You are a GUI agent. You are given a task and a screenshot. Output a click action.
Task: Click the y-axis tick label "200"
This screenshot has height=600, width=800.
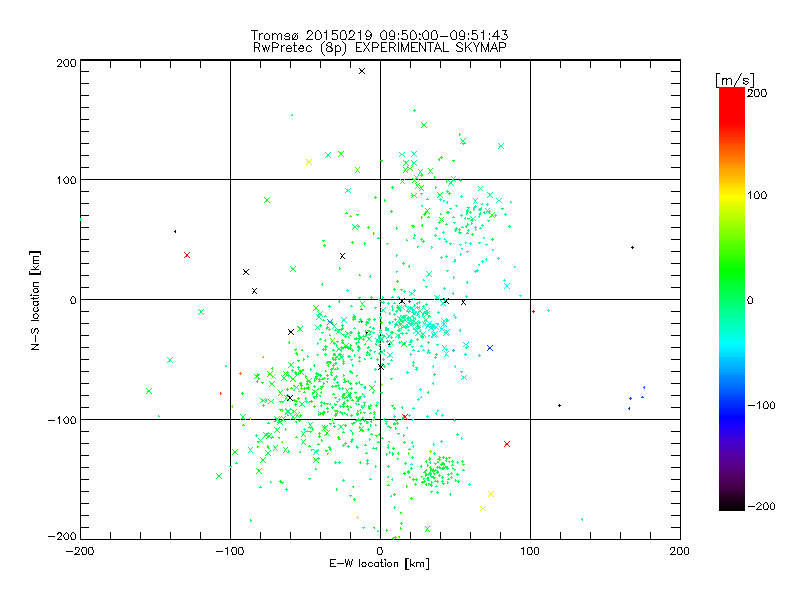click(66, 63)
